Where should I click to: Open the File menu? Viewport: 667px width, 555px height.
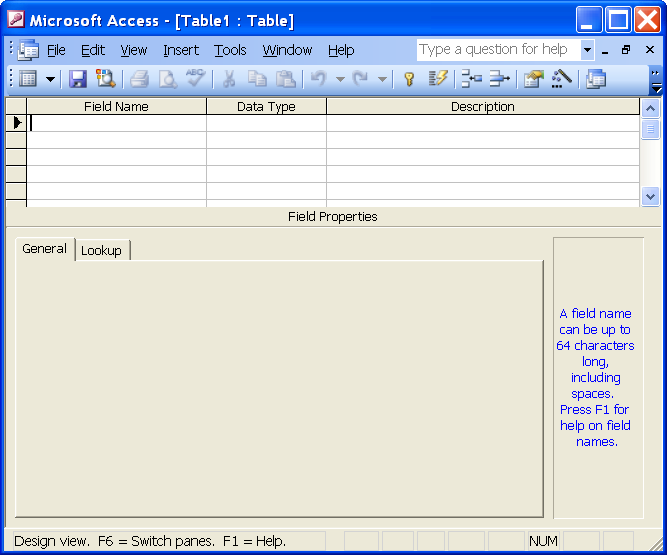coord(56,50)
